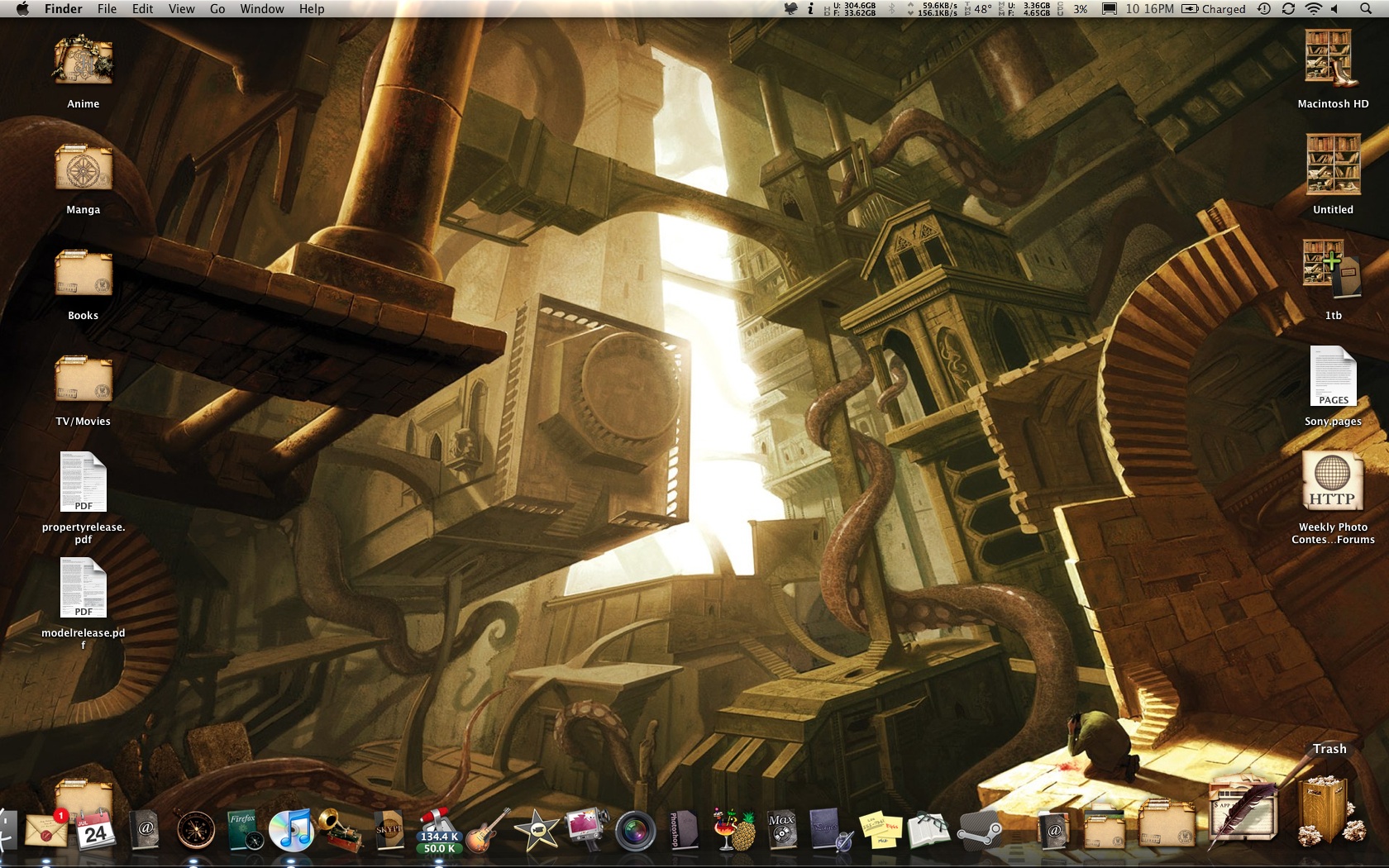Open Stickies yellow notes icon
Image resolution: width=1389 pixels, height=868 pixels.
coord(880,831)
